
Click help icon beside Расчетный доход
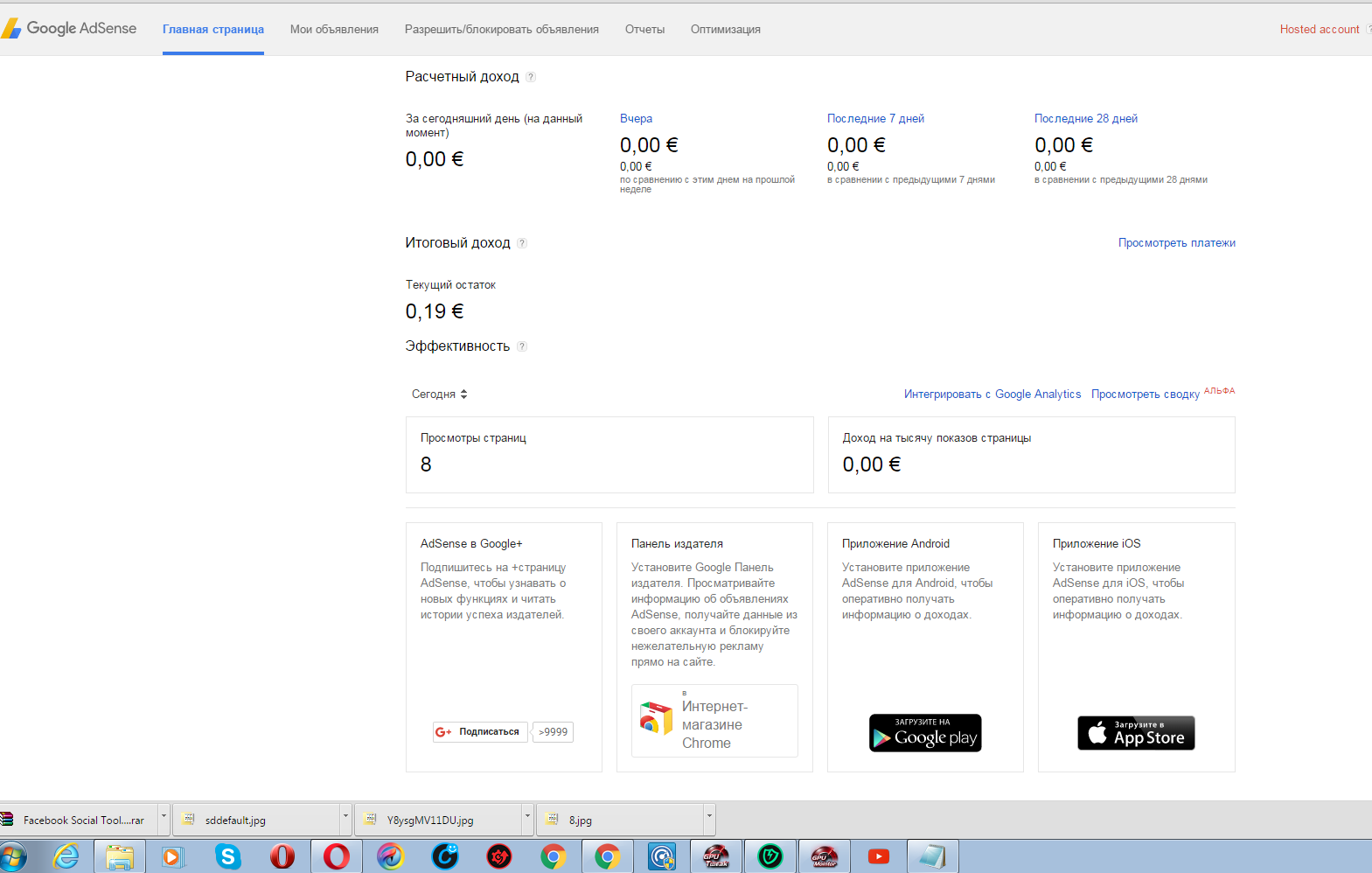pyautogui.click(x=531, y=77)
